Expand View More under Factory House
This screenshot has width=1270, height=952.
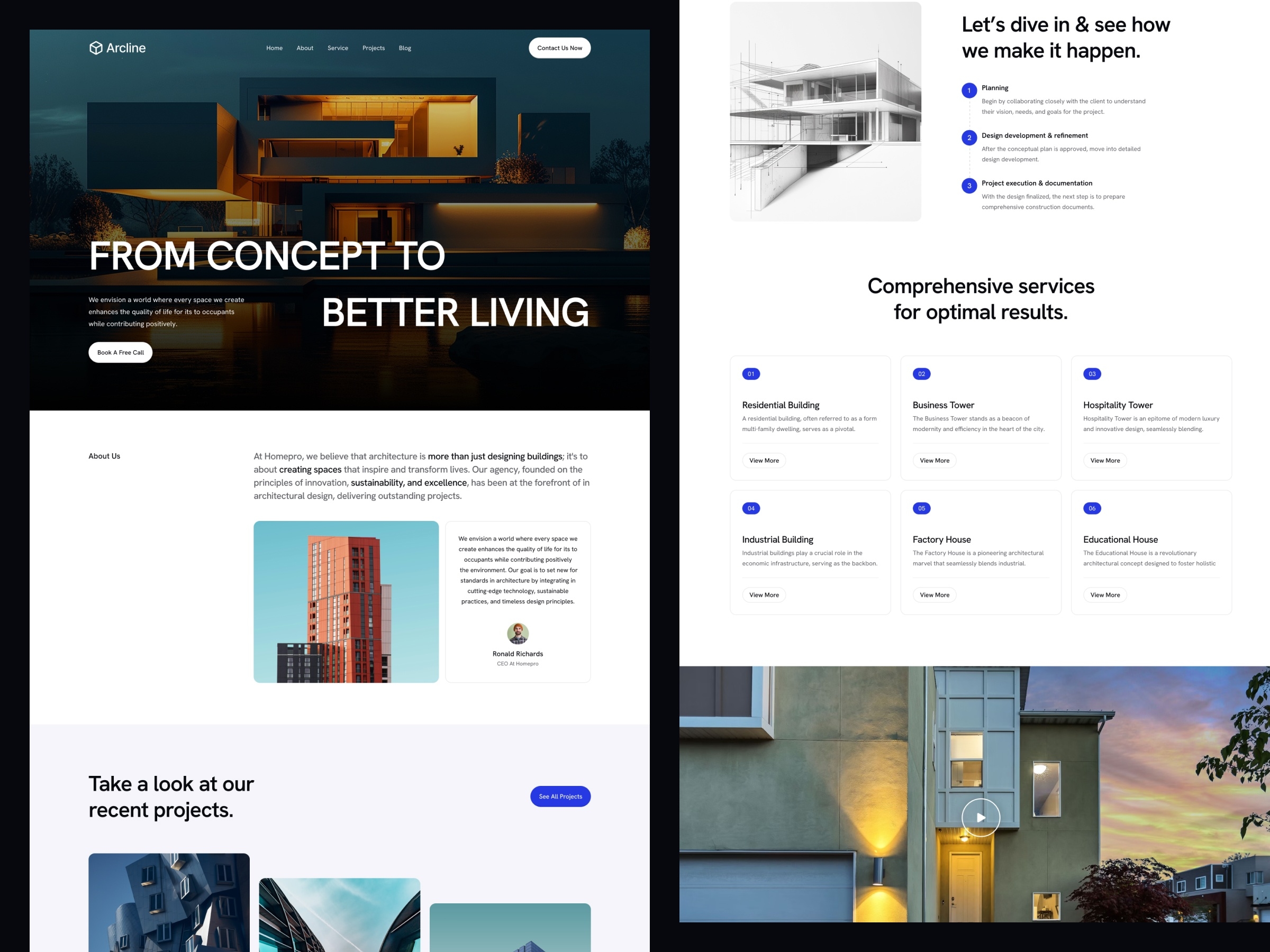(934, 595)
